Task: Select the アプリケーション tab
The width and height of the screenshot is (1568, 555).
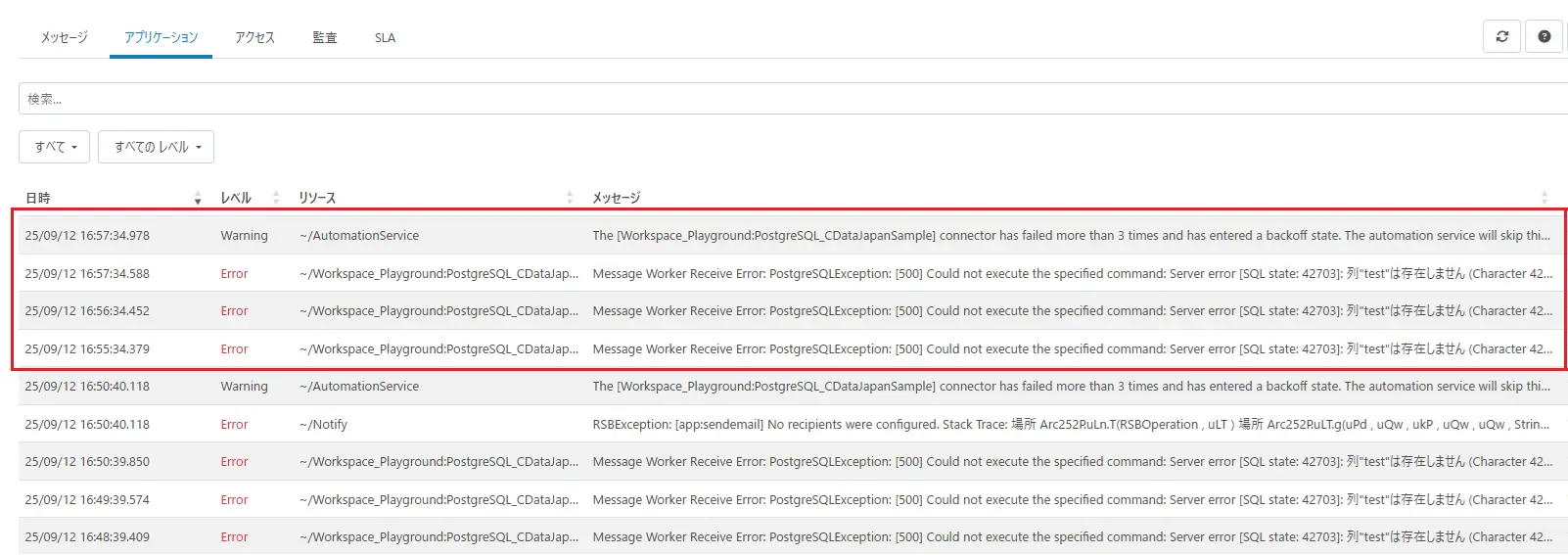Action: (161, 37)
